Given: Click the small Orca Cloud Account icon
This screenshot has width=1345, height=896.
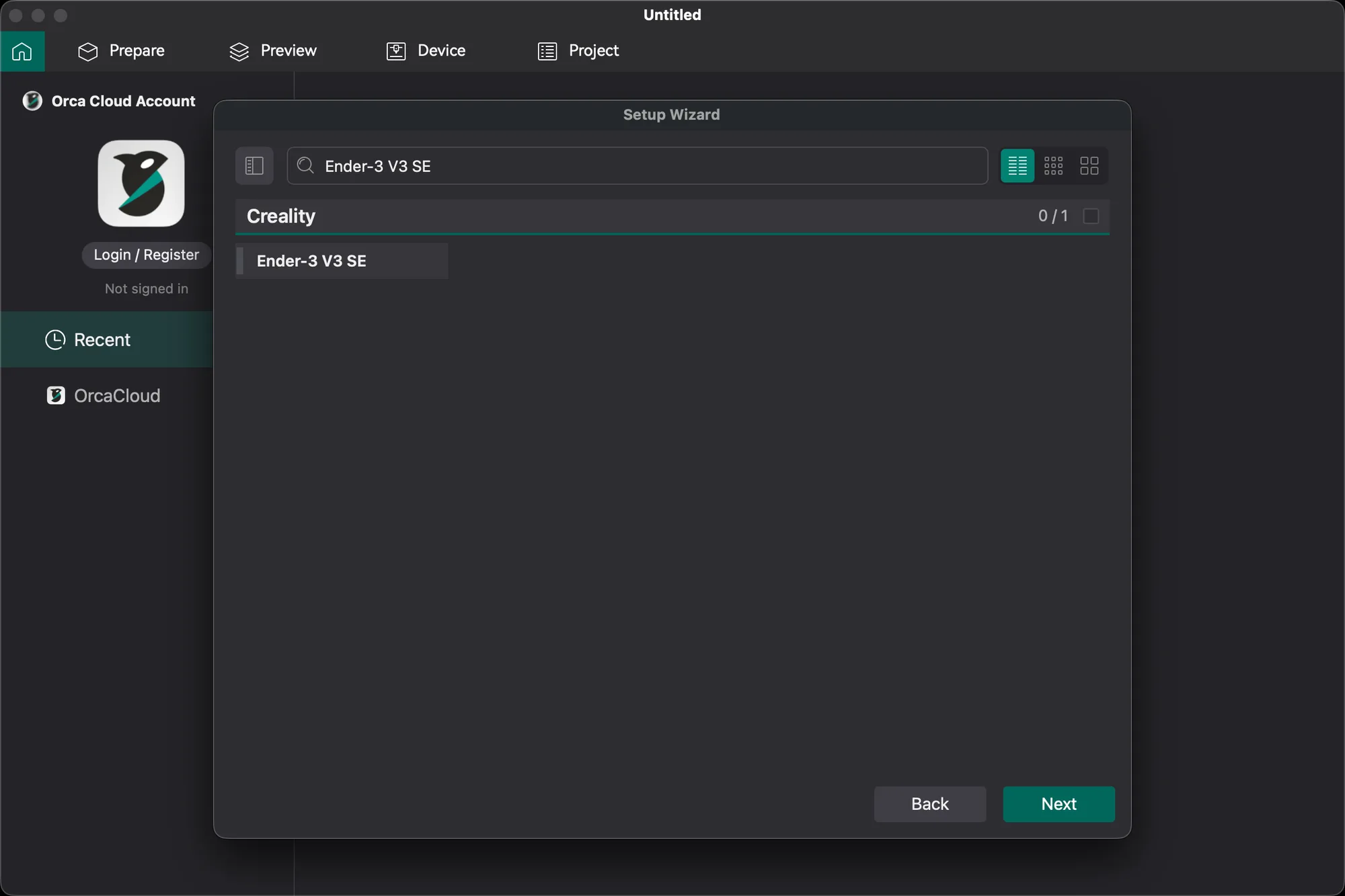Looking at the screenshot, I should tap(32, 101).
